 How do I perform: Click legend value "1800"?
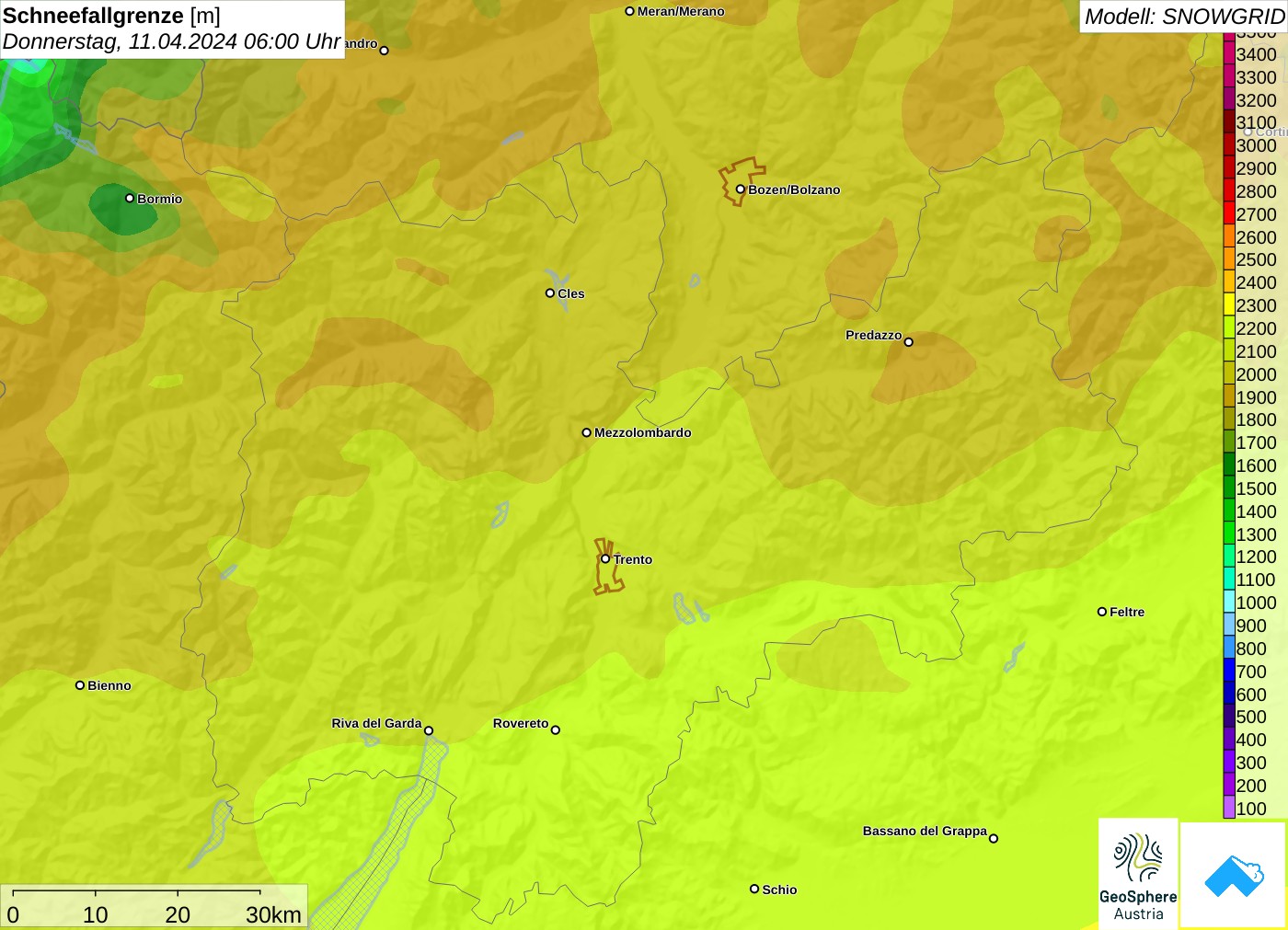click(1256, 419)
